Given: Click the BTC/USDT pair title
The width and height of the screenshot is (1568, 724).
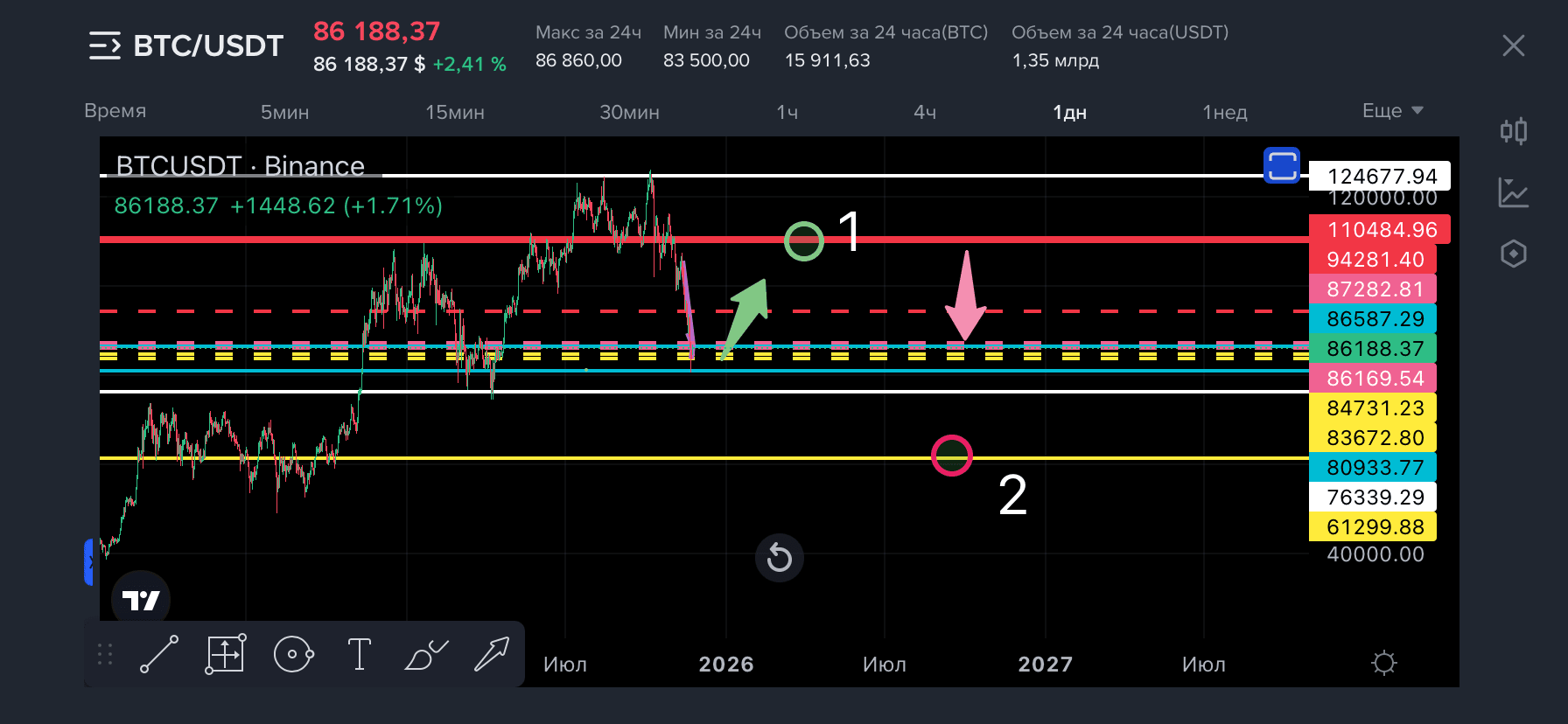Looking at the screenshot, I should (208, 45).
